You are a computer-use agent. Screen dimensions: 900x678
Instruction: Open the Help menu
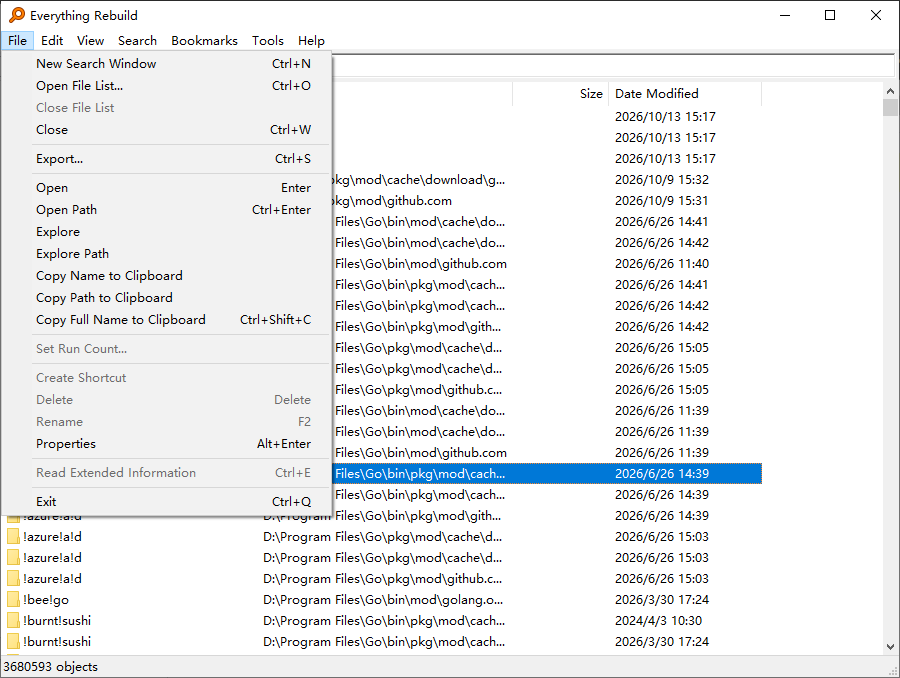311,41
